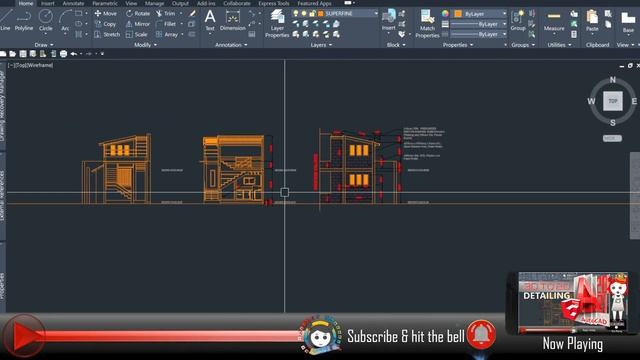Open the ByLayer object color dropdown

point(504,13)
